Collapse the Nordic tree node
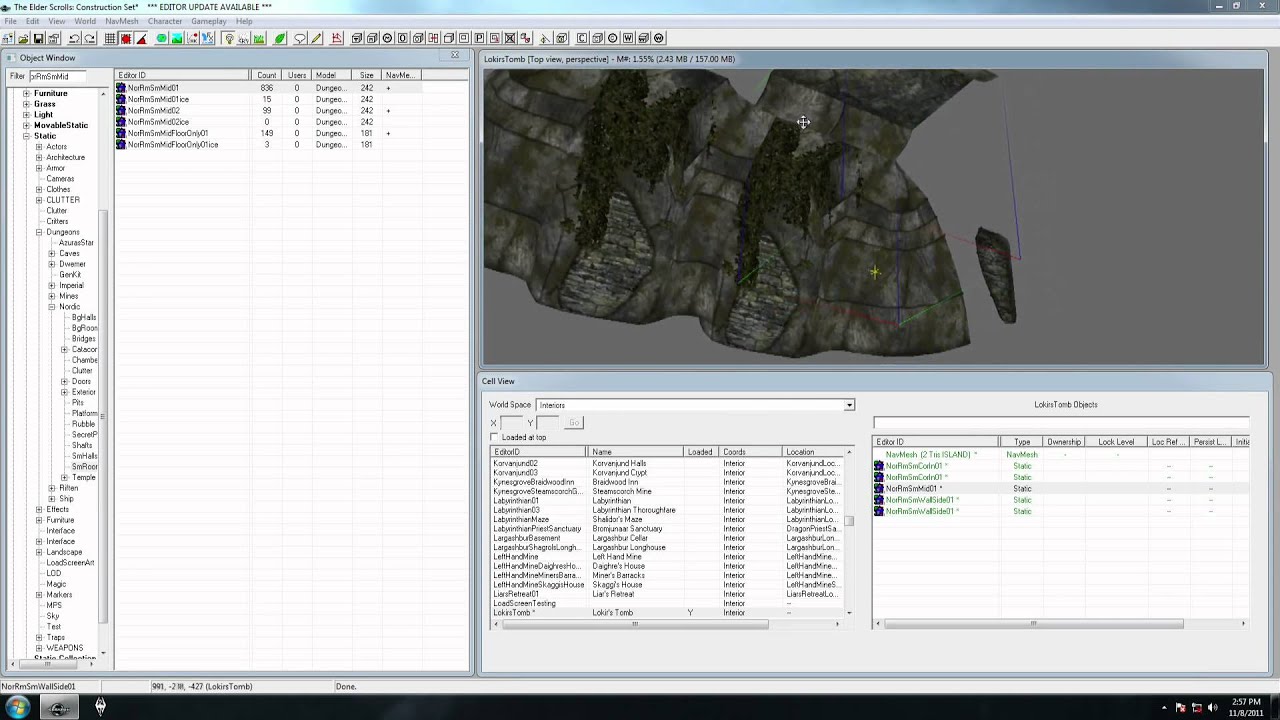1280x720 pixels. (x=52, y=307)
